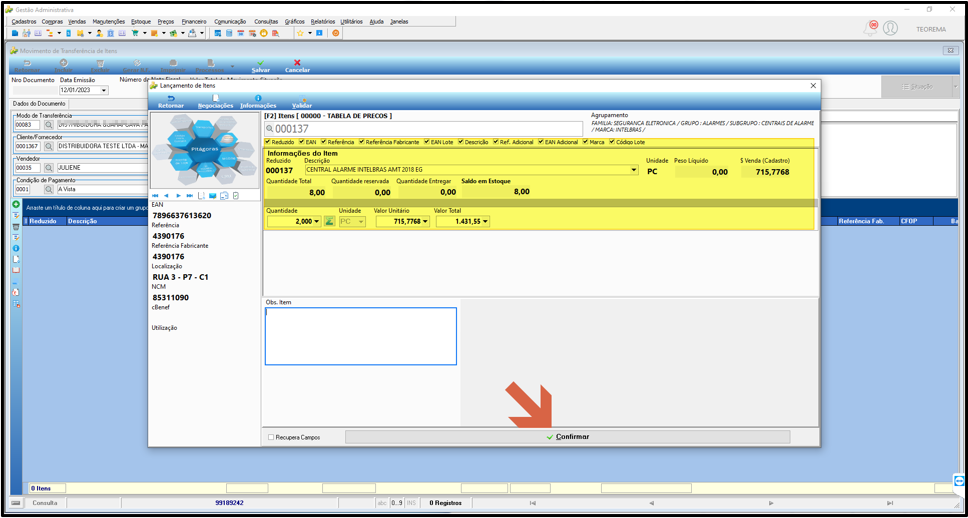Screen dimensions: 968x518
Task: Click the Retornar icon in Lançamento de Itens
Action: click(171, 98)
